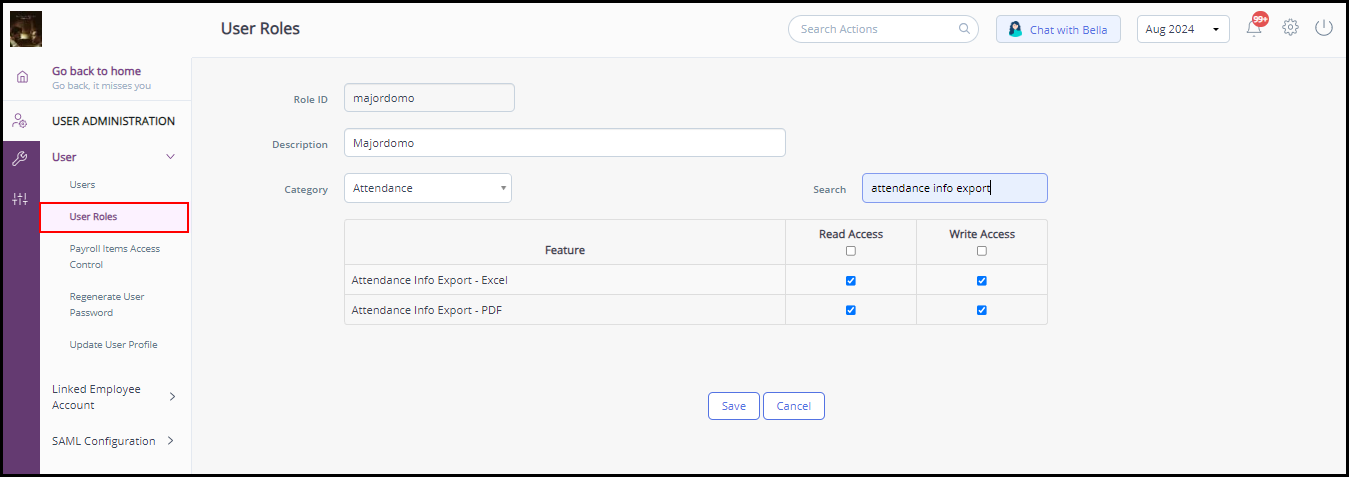
Task: Open the Aug 2024 period dropdown
Action: point(1184,29)
